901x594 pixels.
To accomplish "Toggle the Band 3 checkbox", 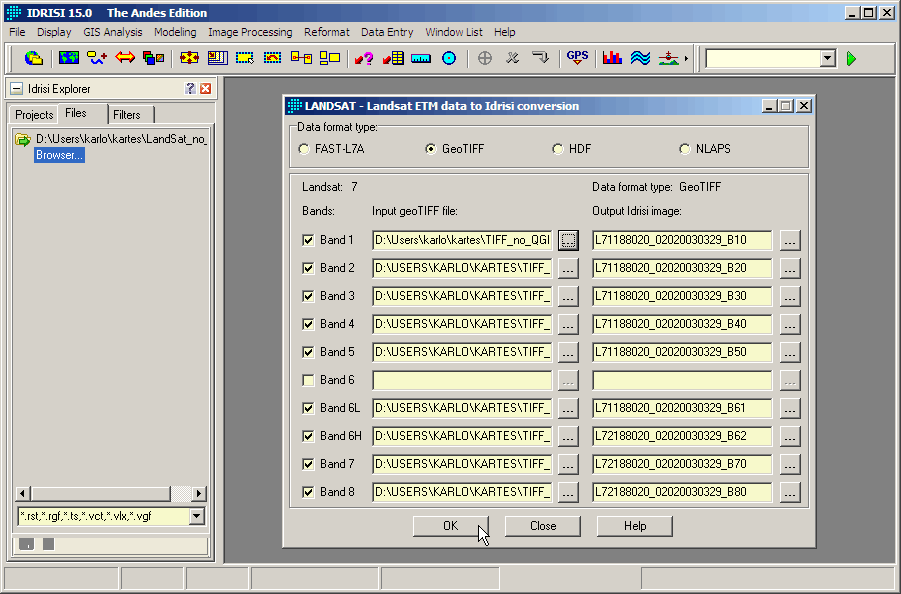I will tap(309, 296).
